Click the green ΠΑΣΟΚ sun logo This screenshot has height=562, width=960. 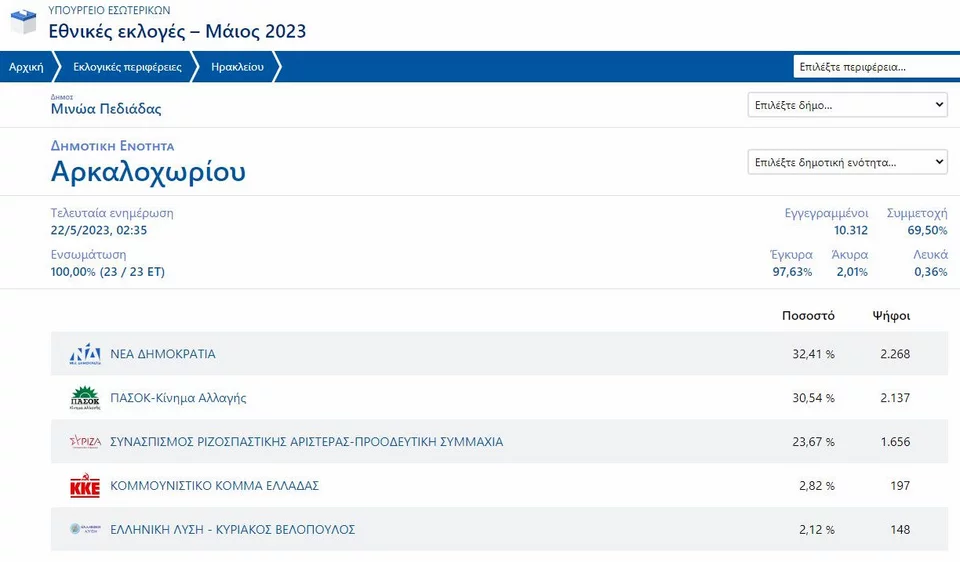85,398
